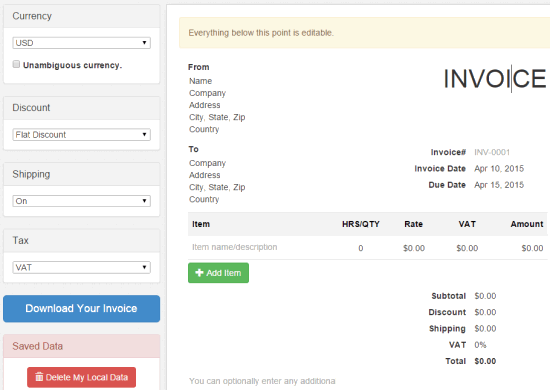This screenshot has width=550, height=390.
Task: Click the item Rate $0.00 cell
Action: 414,248
